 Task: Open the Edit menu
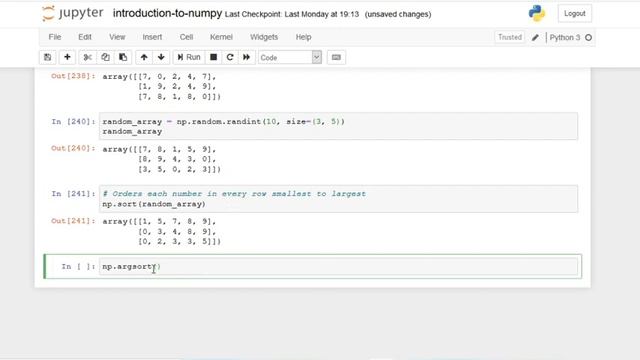(x=85, y=37)
